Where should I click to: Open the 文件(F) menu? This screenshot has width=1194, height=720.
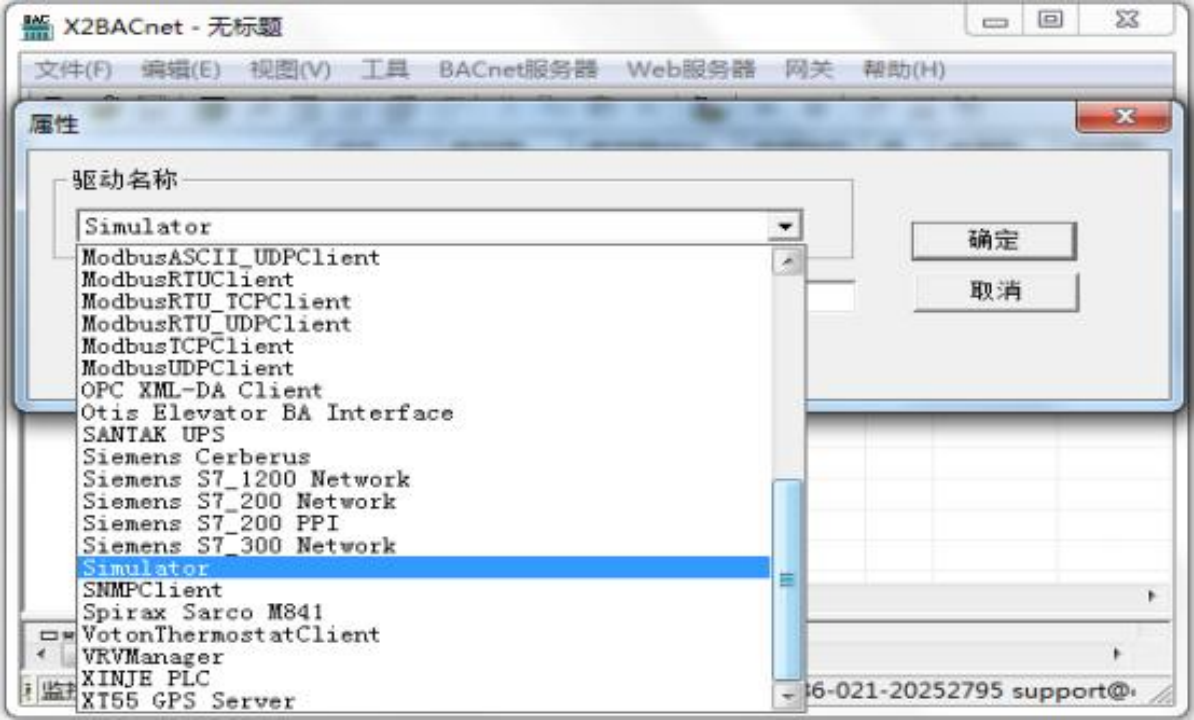point(73,70)
